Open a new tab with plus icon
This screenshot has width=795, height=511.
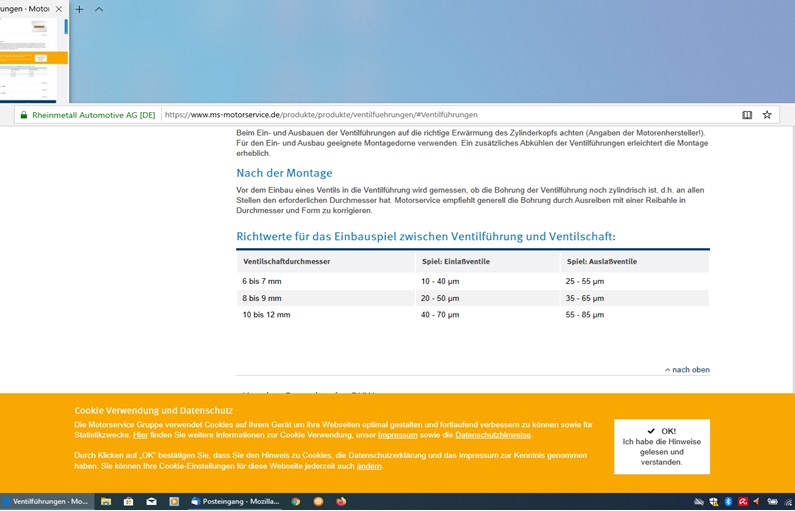pyautogui.click(x=80, y=9)
